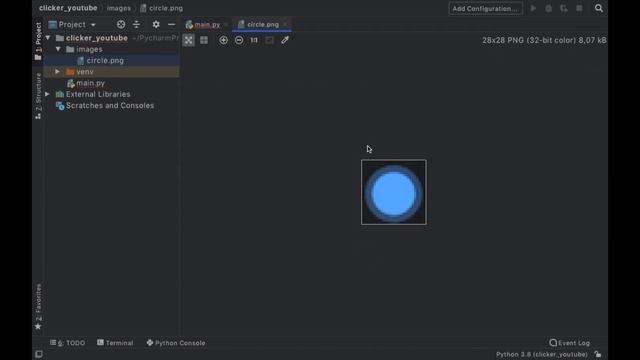This screenshot has height=360, width=640.
Task: Close the circle.png tab
Action: 285,24
